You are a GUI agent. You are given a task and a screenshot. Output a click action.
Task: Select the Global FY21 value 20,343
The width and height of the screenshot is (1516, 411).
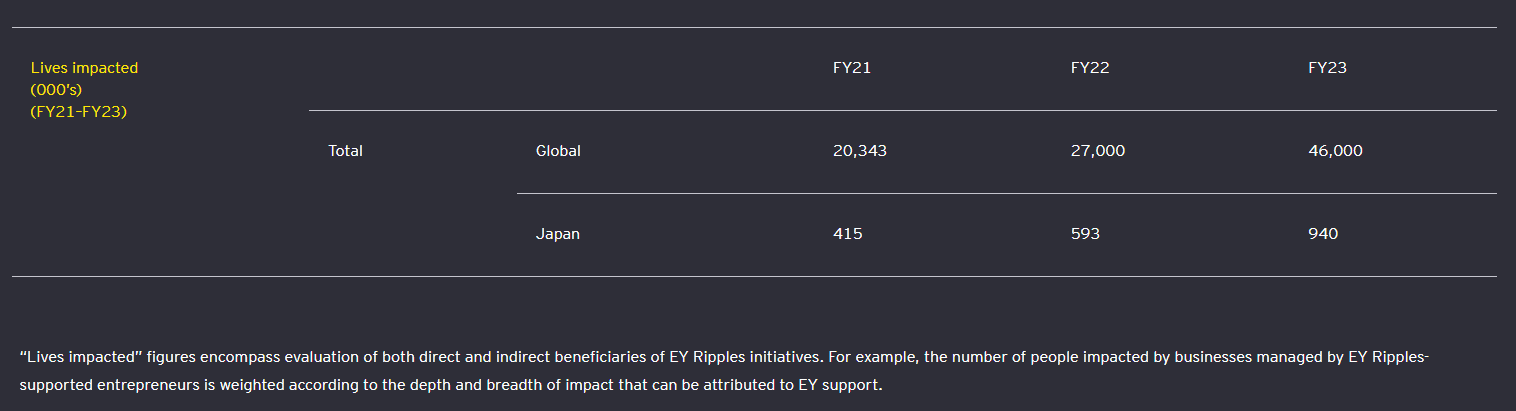tap(859, 151)
